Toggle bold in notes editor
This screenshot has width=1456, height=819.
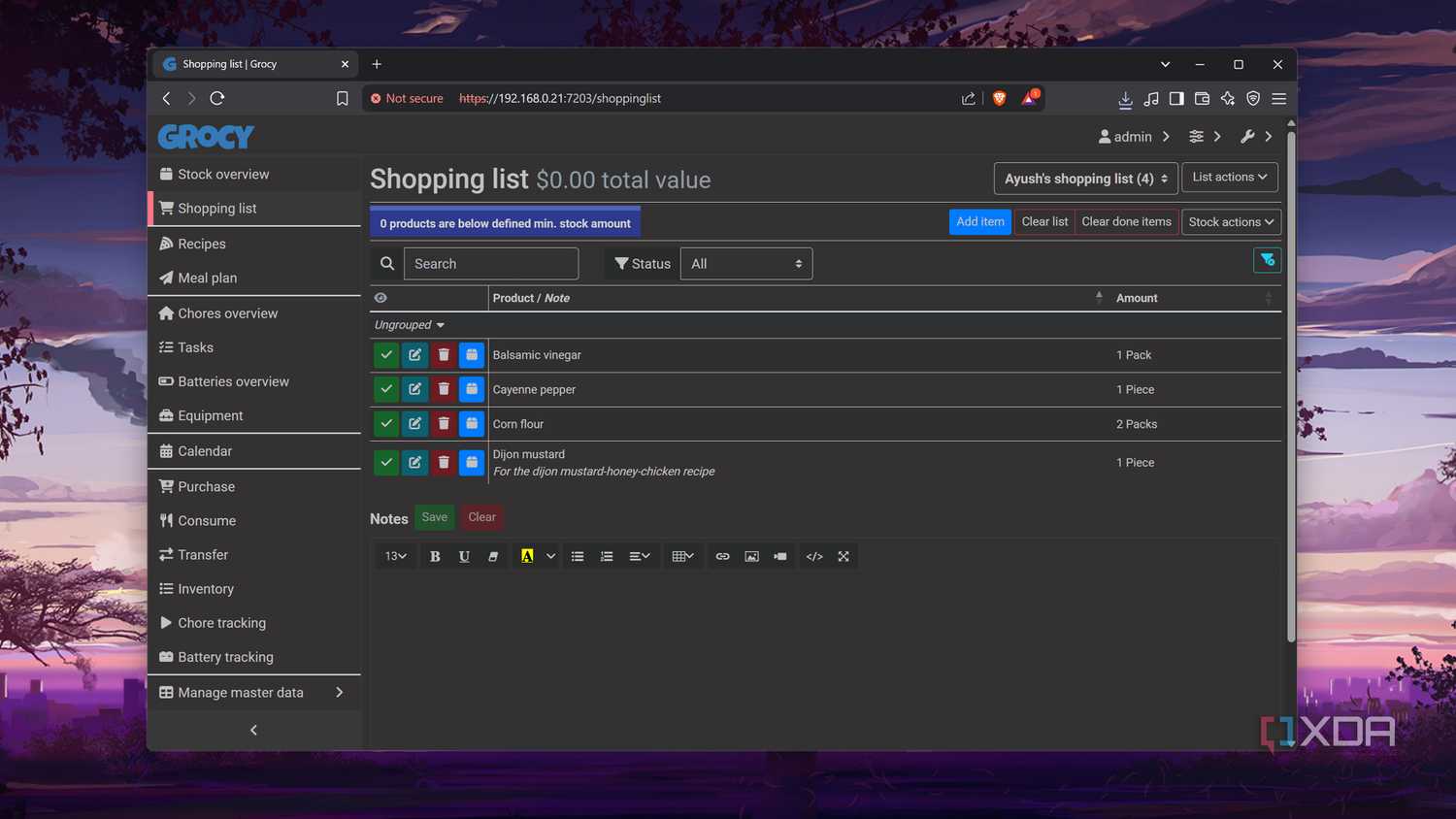tap(435, 556)
